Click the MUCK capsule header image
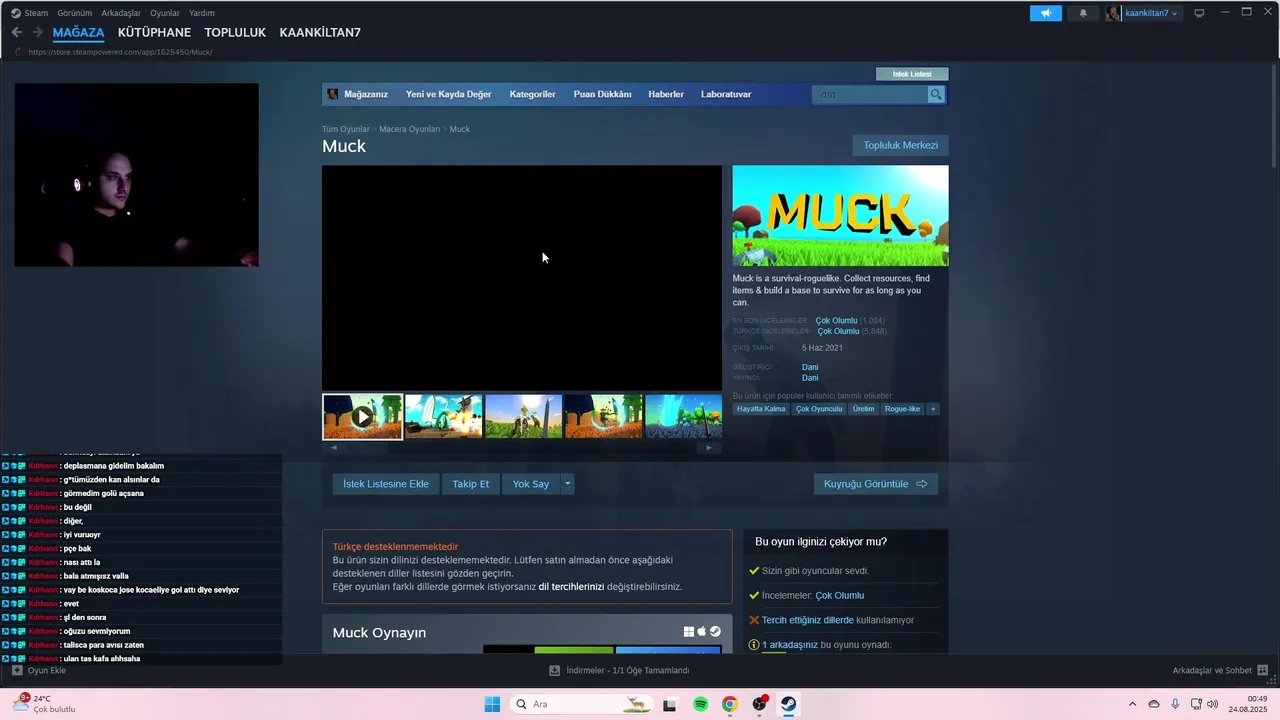 [x=840, y=215]
